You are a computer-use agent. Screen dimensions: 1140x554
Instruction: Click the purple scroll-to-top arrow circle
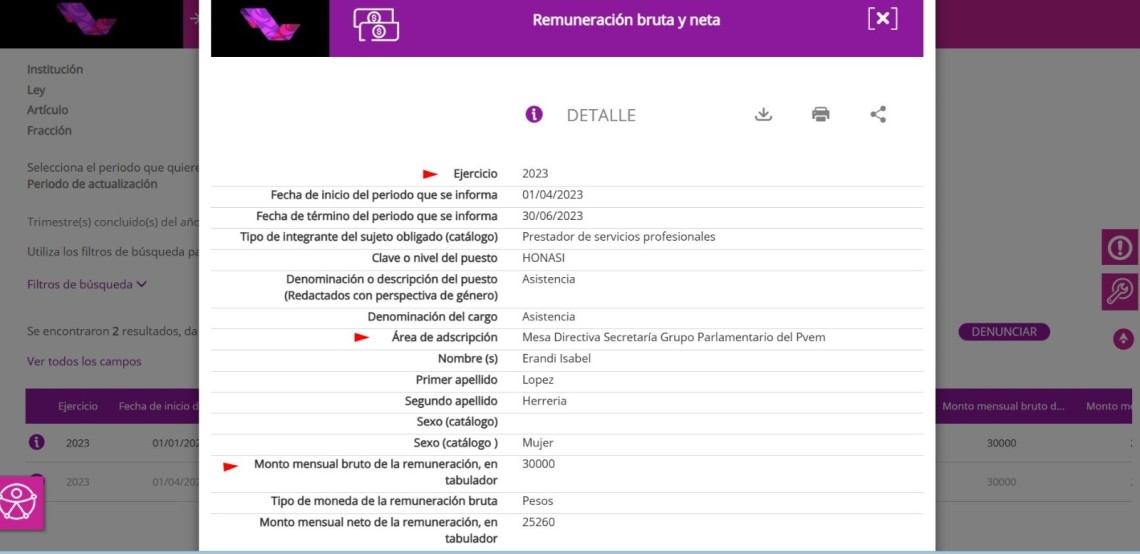pyautogui.click(x=1124, y=339)
